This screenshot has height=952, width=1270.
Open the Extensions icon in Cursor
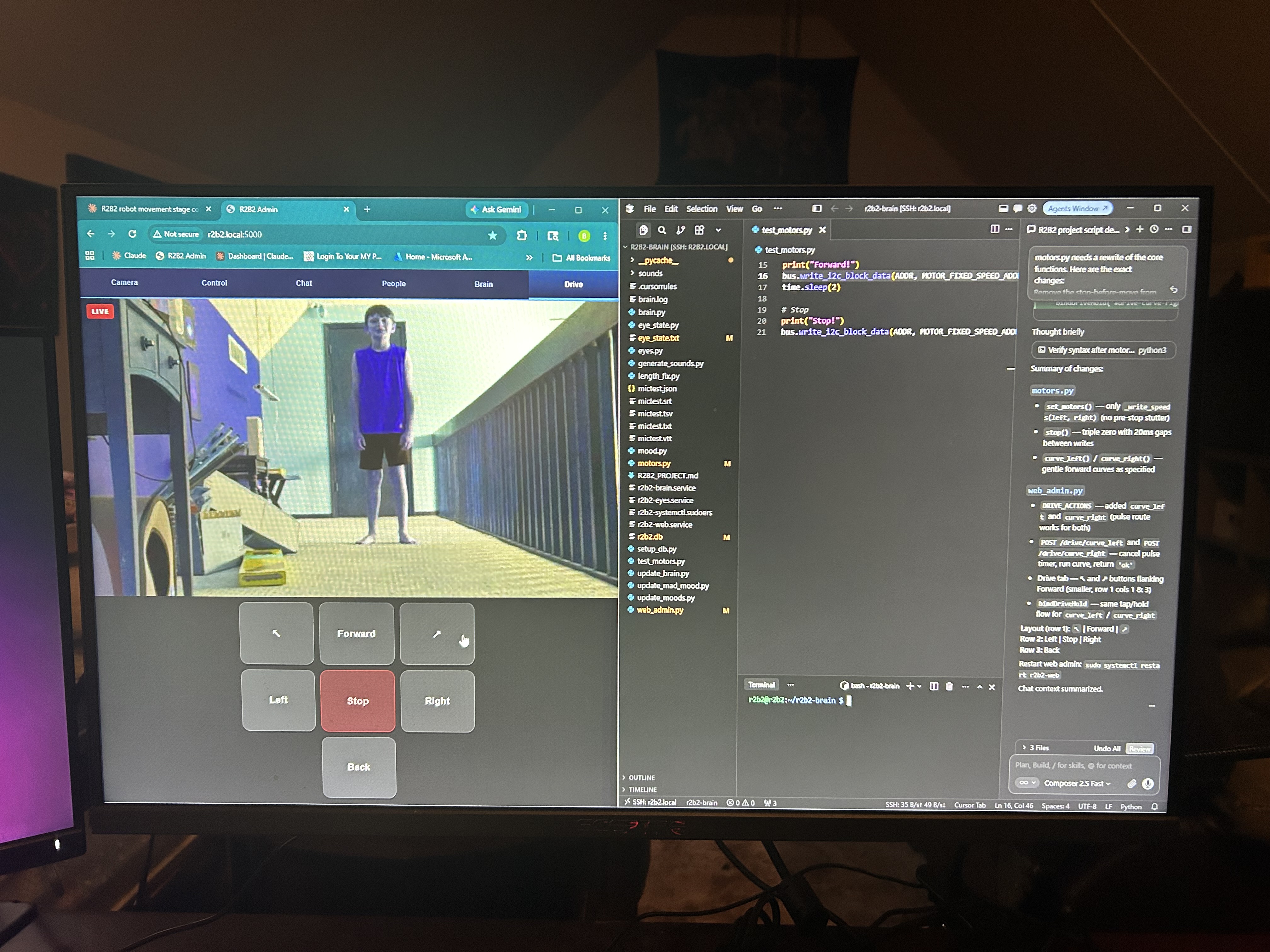click(699, 230)
